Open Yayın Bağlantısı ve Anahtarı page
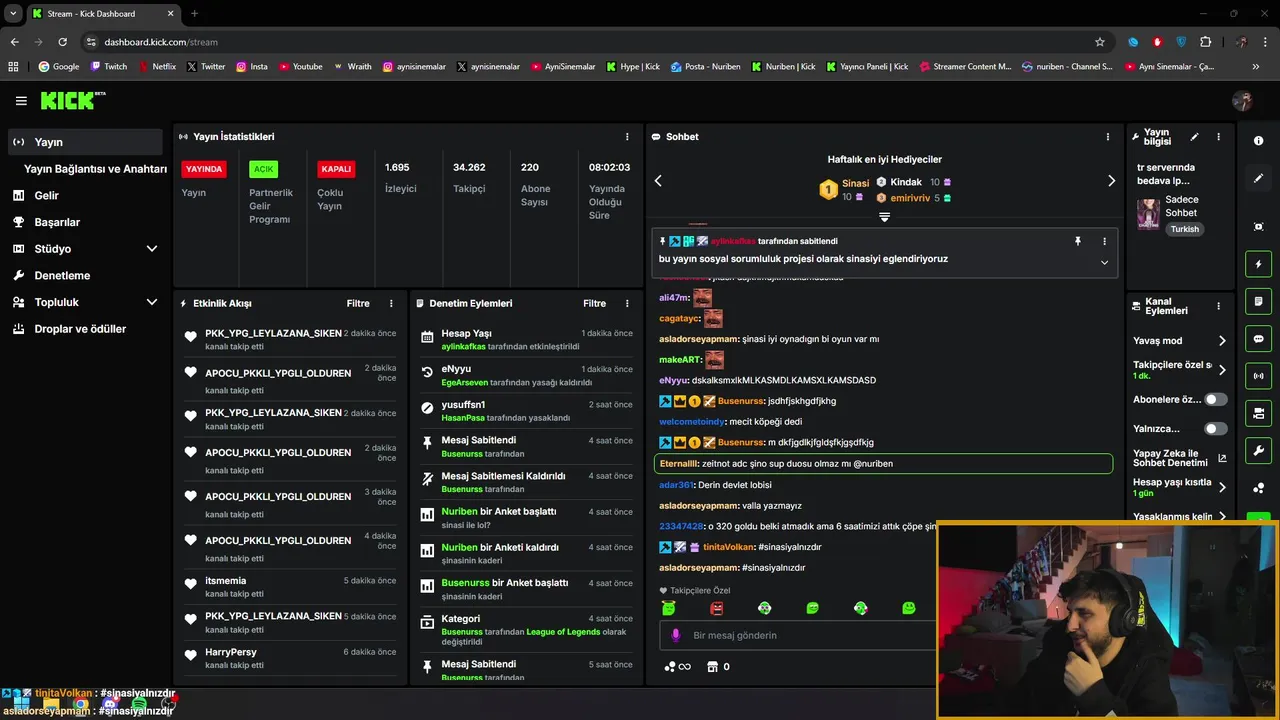The height and width of the screenshot is (720, 1280). click(x=95, y=169)
